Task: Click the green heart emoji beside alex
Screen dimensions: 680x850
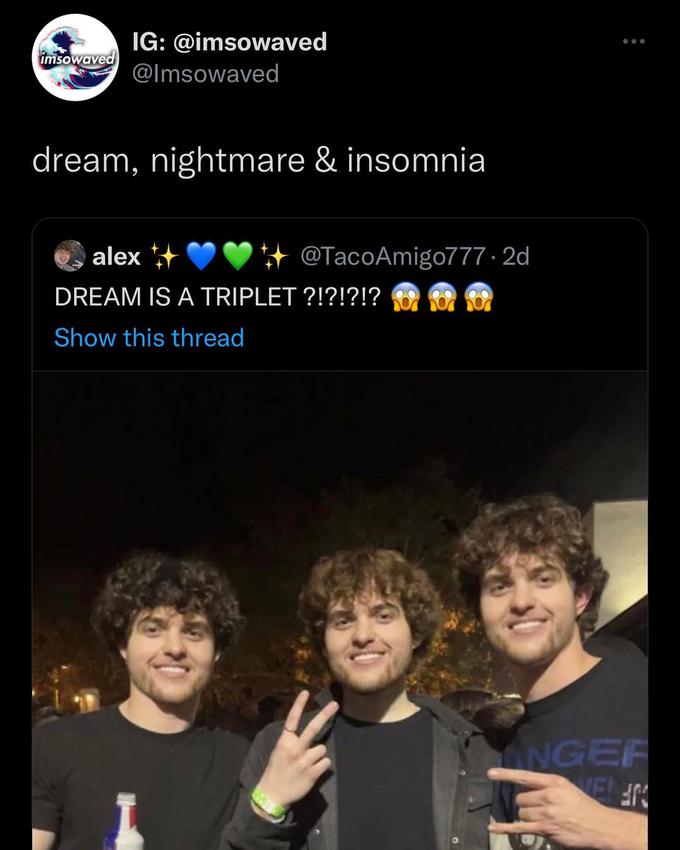Action: coord(238,255)
